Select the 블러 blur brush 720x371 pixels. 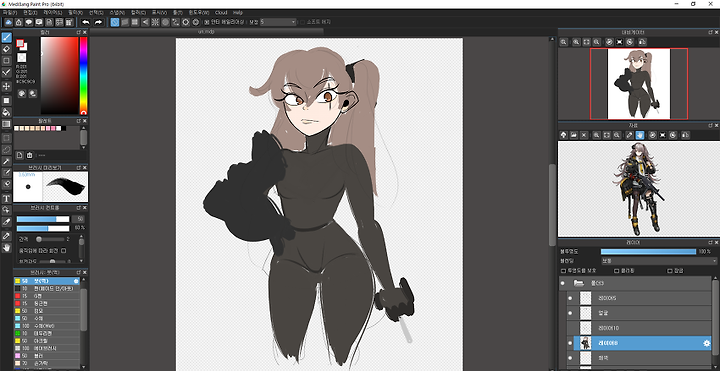[x=47, y=356]
